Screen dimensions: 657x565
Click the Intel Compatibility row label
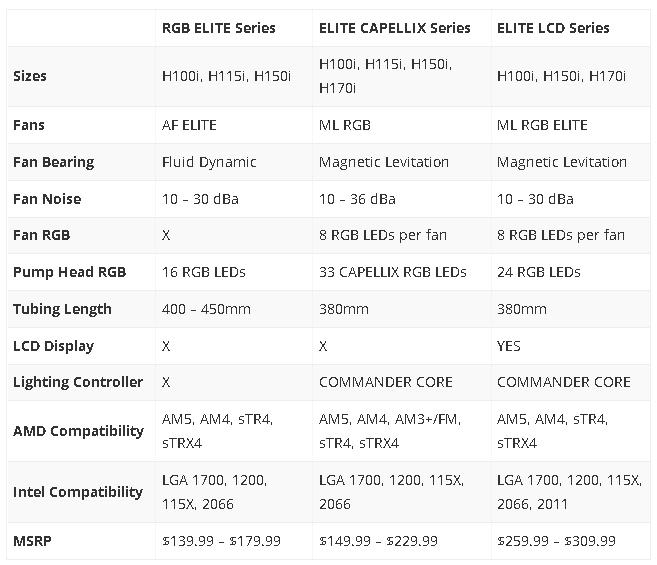click(x=78, y=492)
